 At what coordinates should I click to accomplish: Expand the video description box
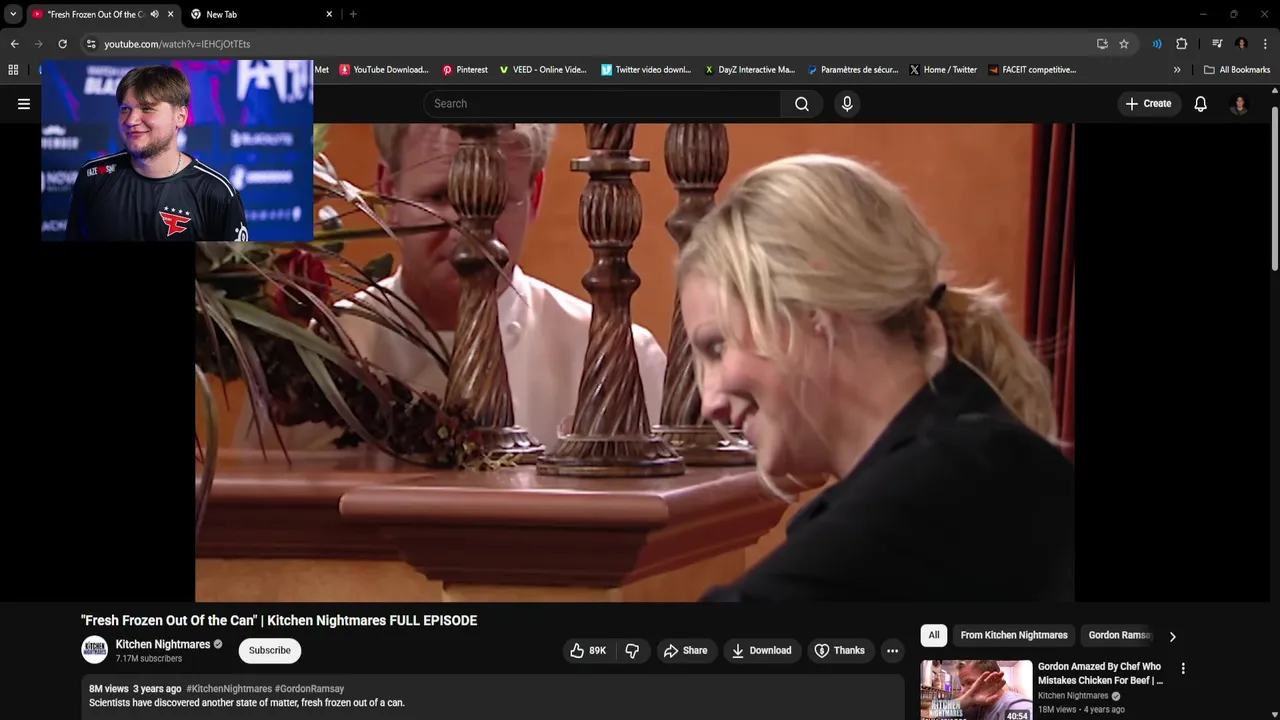[493, 697]
